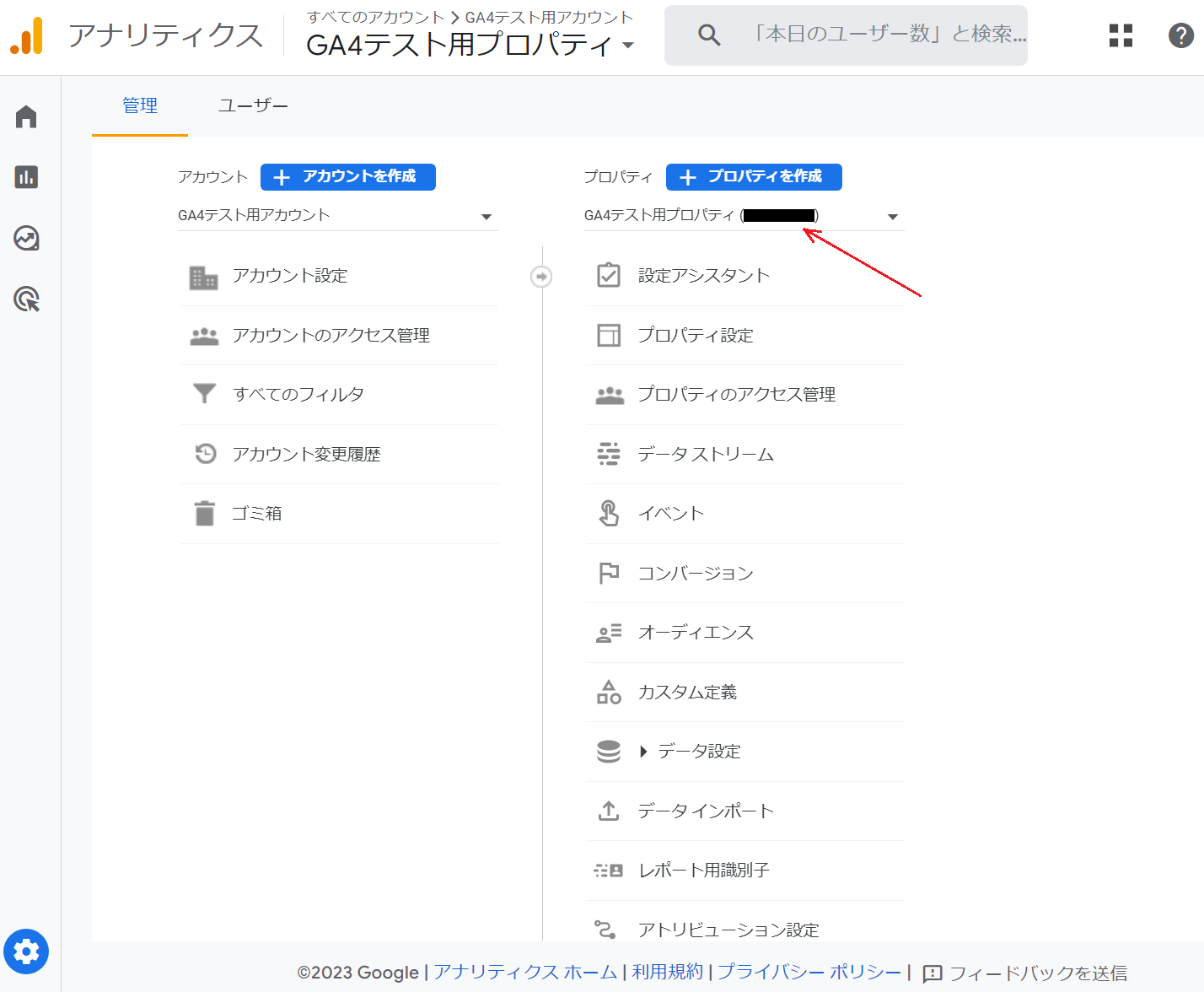Click the プロパティのアクセス管理 people icon
Viewport: 1204px width, 992px height.
[610, 395]
